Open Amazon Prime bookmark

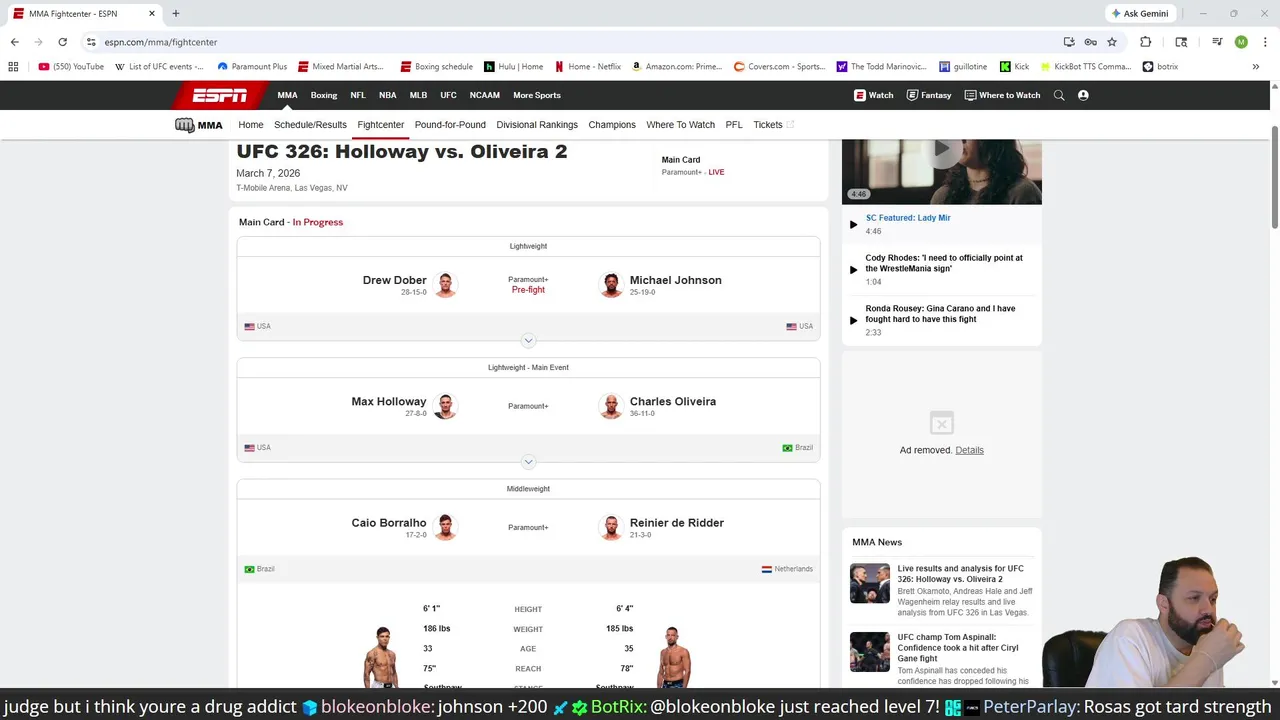pyautogui.click(x=677, y=67)
